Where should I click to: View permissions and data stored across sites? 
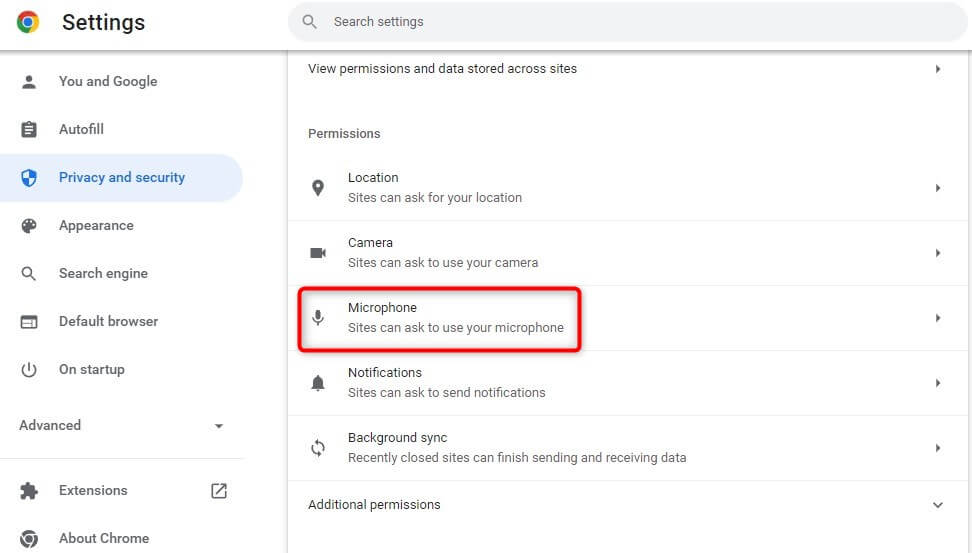(x=442, y=69)
